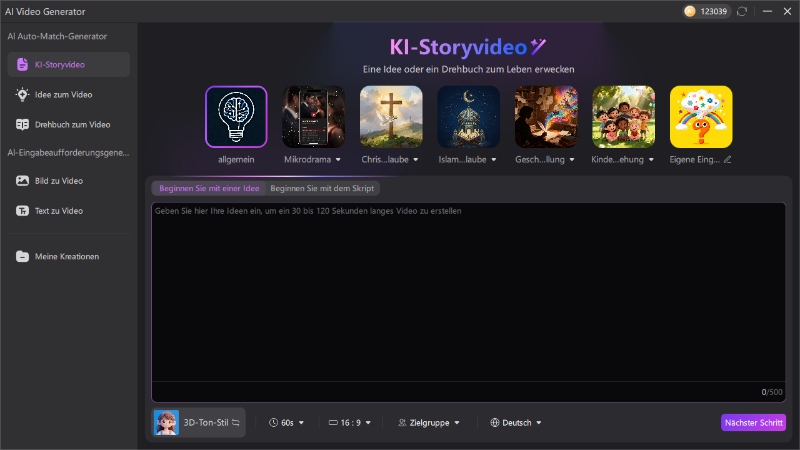
Task: Switch to Beginnen Sie mit dem Skript tab
Action: point(322,188)
